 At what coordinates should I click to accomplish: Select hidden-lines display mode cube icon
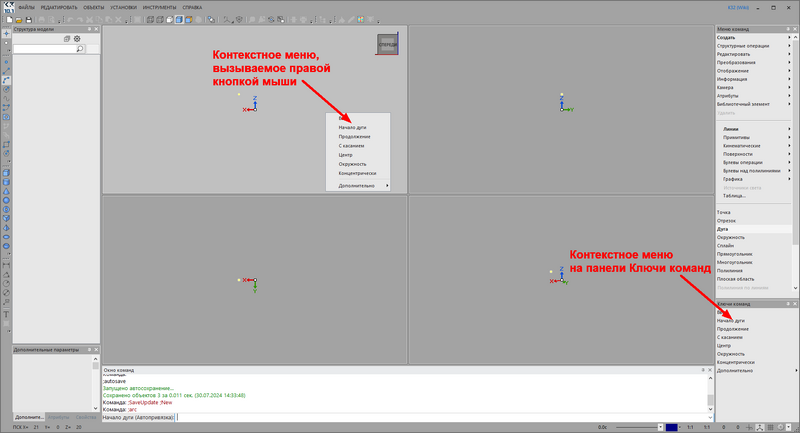coord(160,20)
